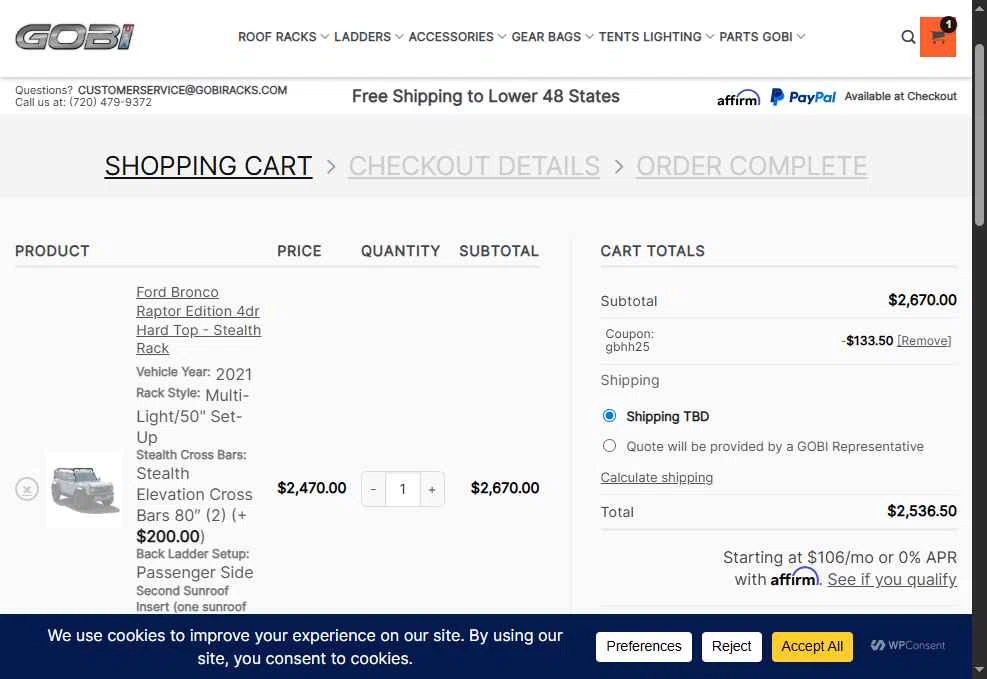The image size is (987, 679).
Task: Accept all cookies
Action: point(812,646)
